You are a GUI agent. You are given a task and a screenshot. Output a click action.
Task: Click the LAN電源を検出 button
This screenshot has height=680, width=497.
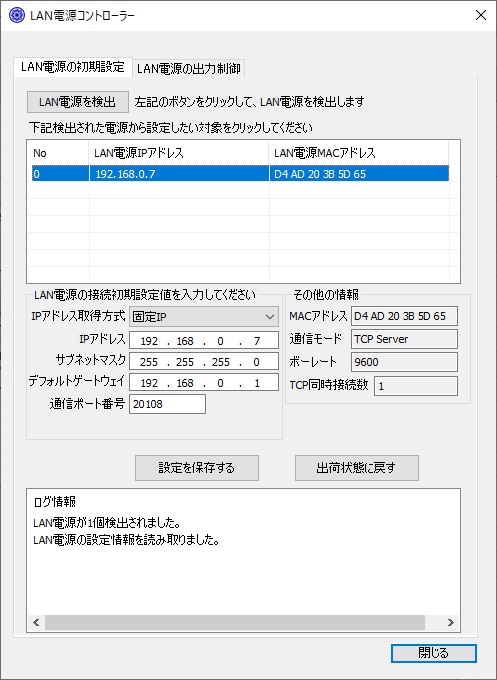point(78,102)
